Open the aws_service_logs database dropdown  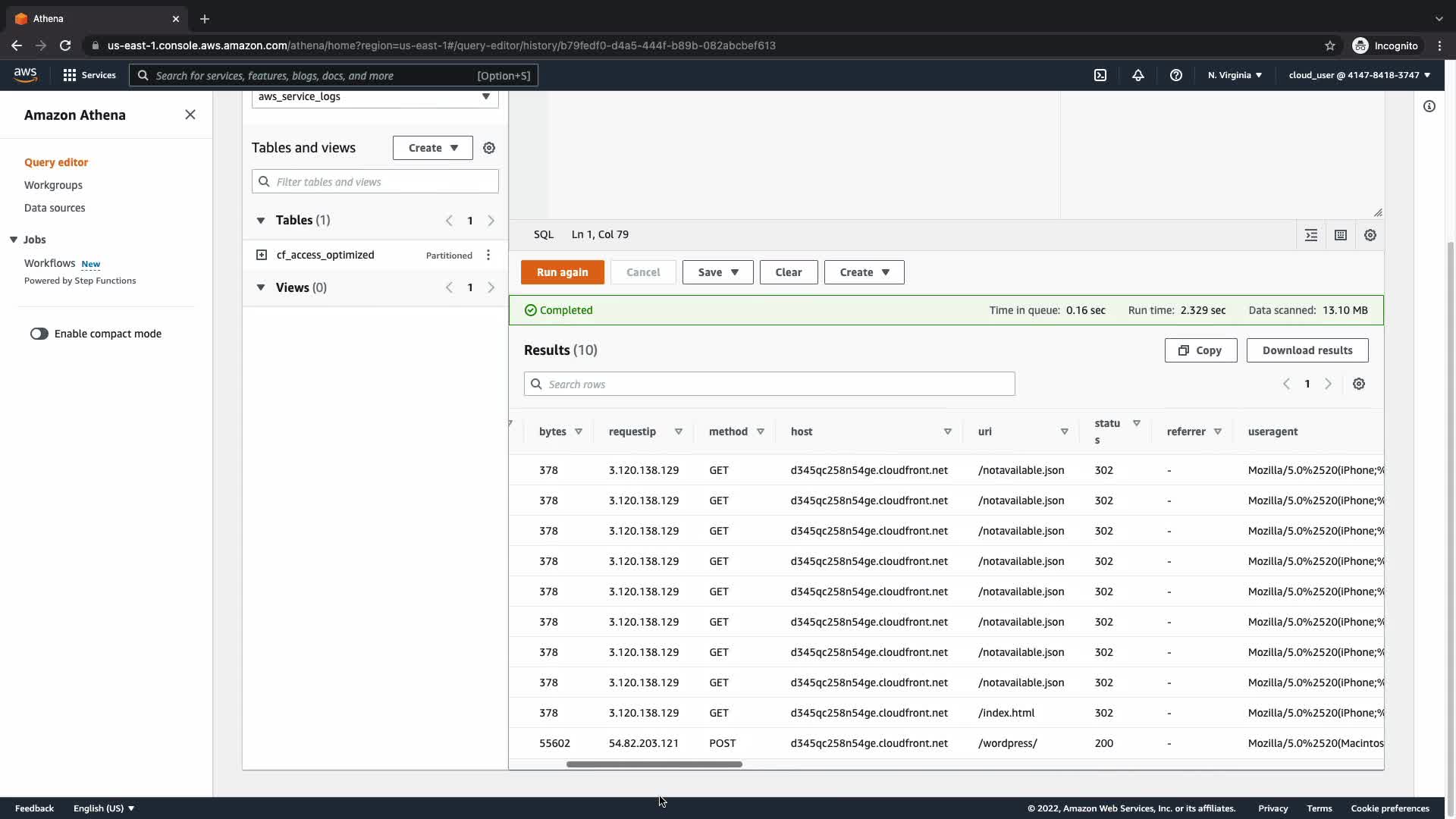click(375, 97)
